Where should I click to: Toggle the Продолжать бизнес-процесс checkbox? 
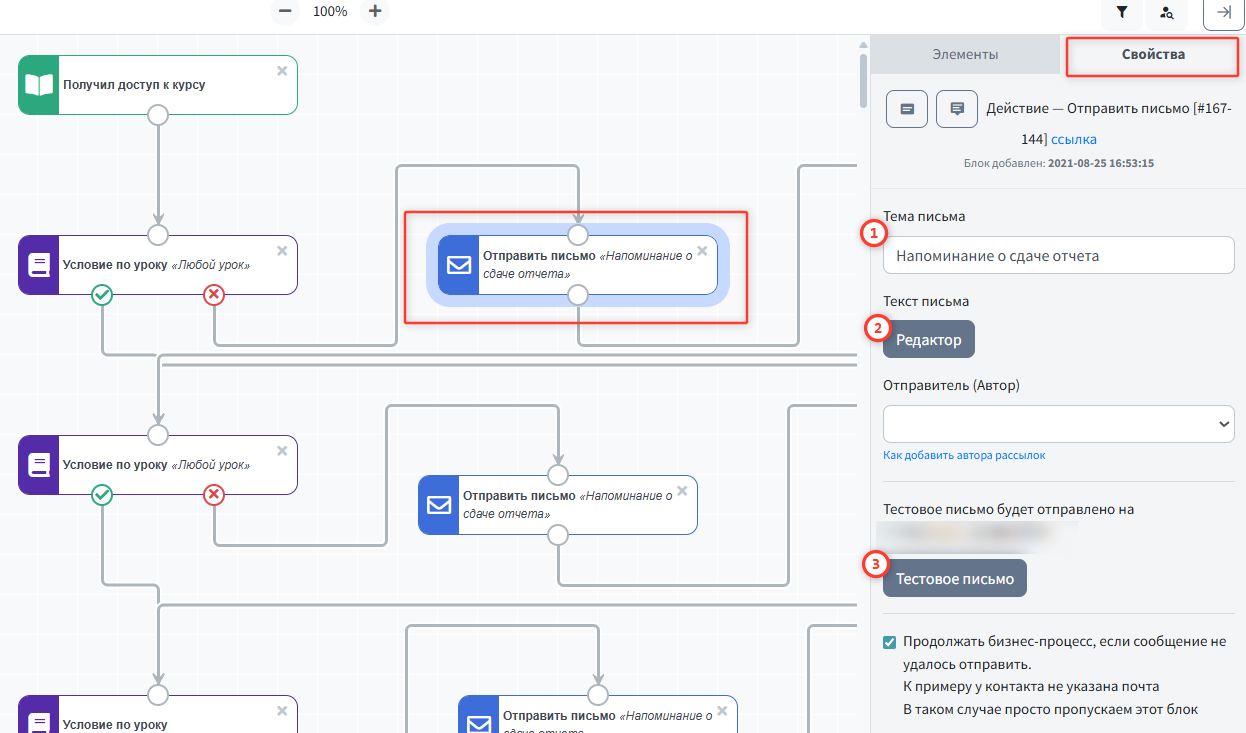890,642
